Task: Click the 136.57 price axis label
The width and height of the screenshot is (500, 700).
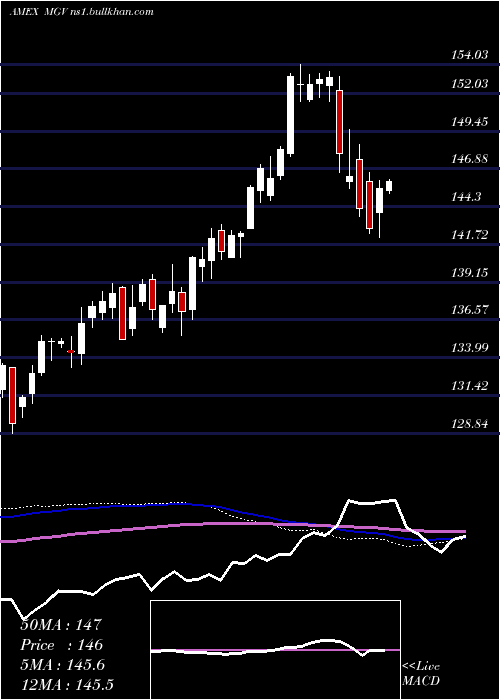Action: (x=468, y=309)
